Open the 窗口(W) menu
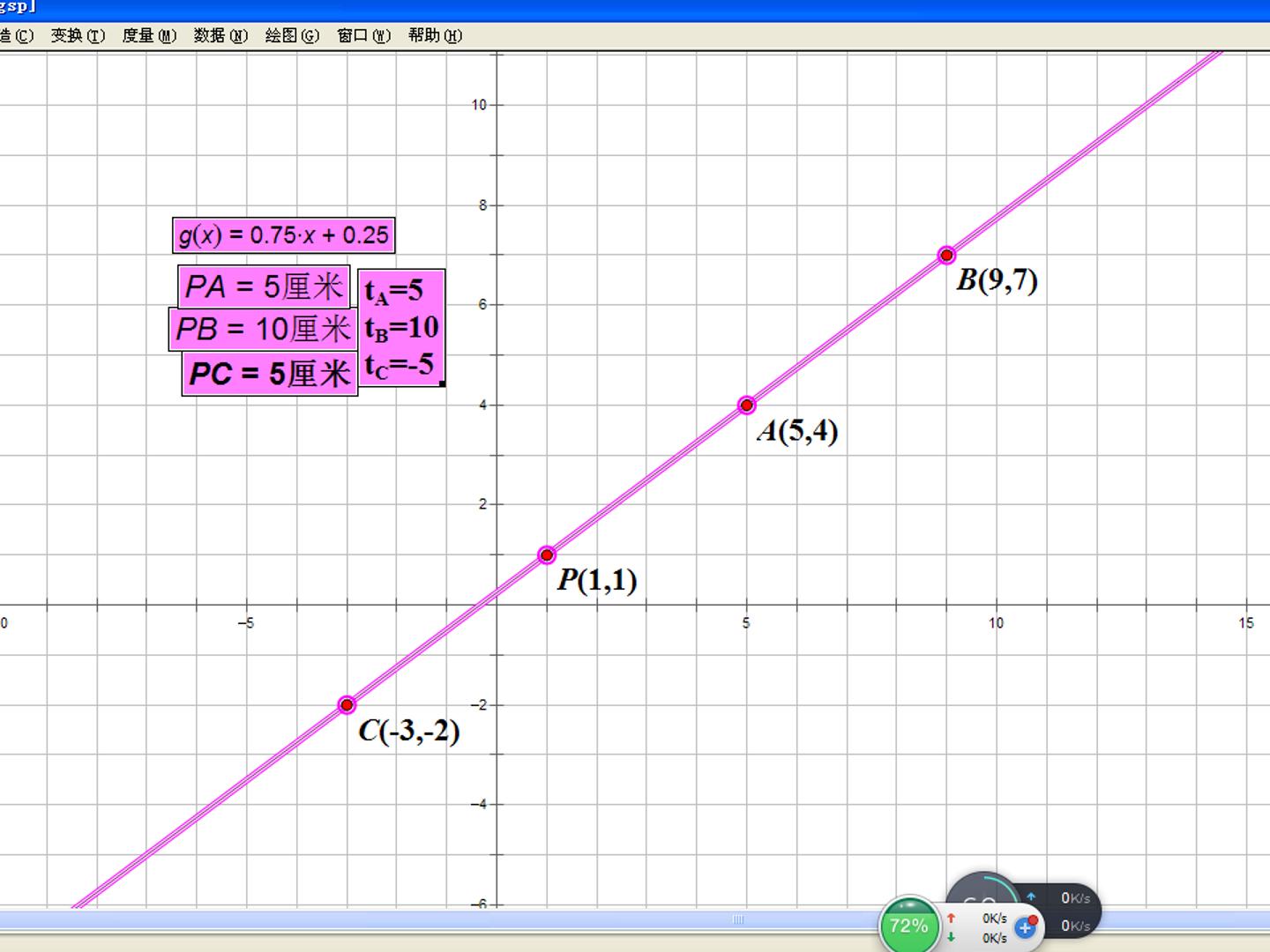1270x952 pixels. click(363, 35)
